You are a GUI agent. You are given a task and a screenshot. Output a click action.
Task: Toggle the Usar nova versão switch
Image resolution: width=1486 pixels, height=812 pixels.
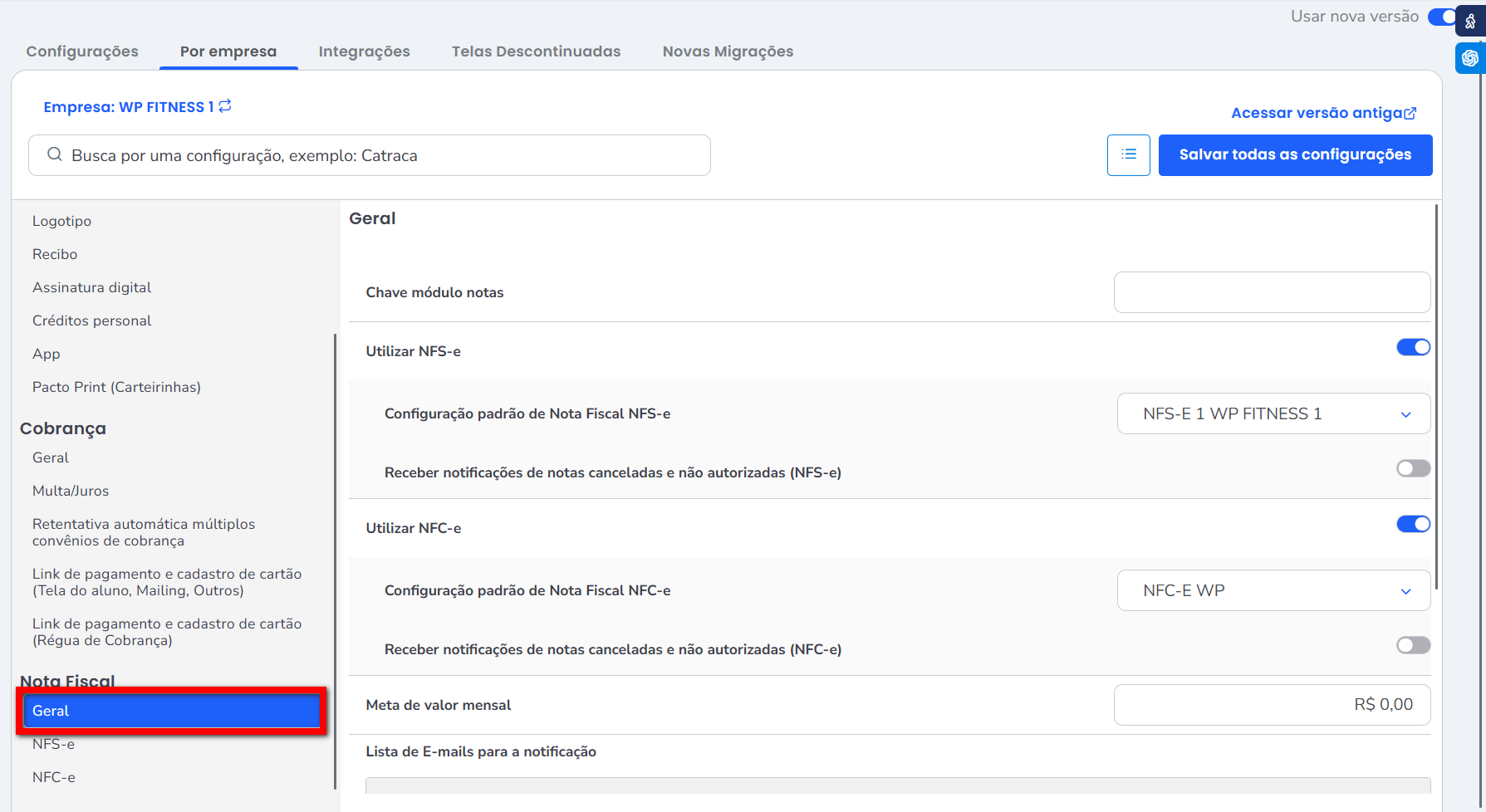coord(1441,17)
